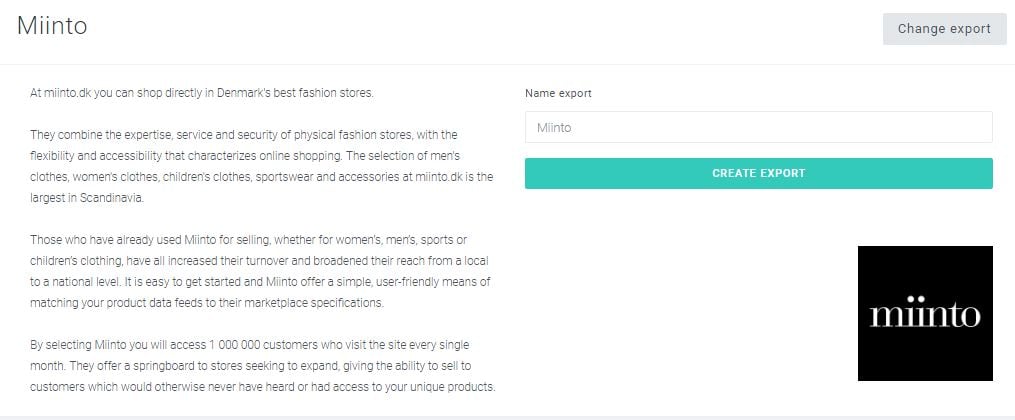
Task: Click the words 'Denmark's best fashion stores'
Action: click(295, 93)
